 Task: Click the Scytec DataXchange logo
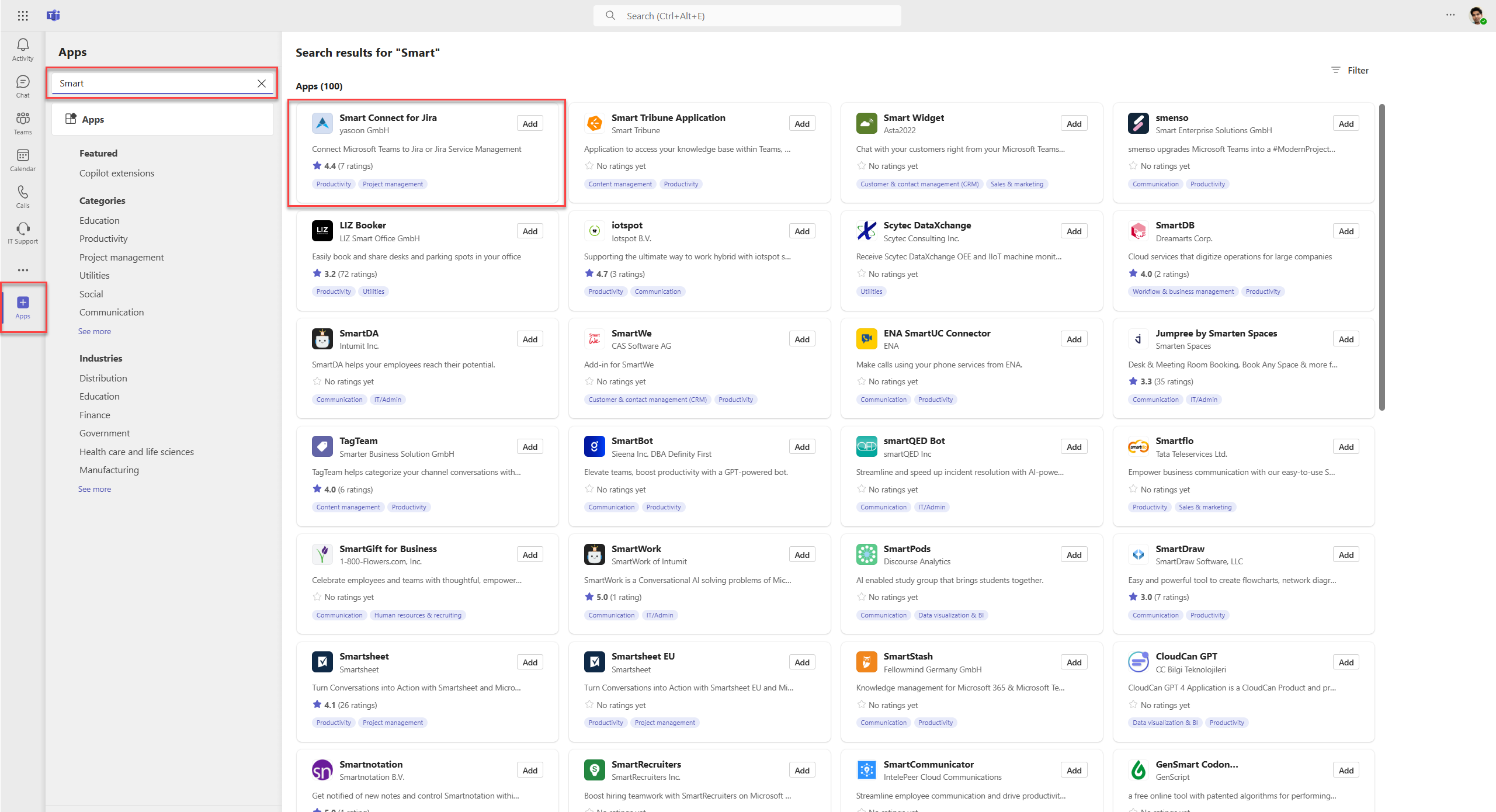pyautogui.click(x=867, y=231)
